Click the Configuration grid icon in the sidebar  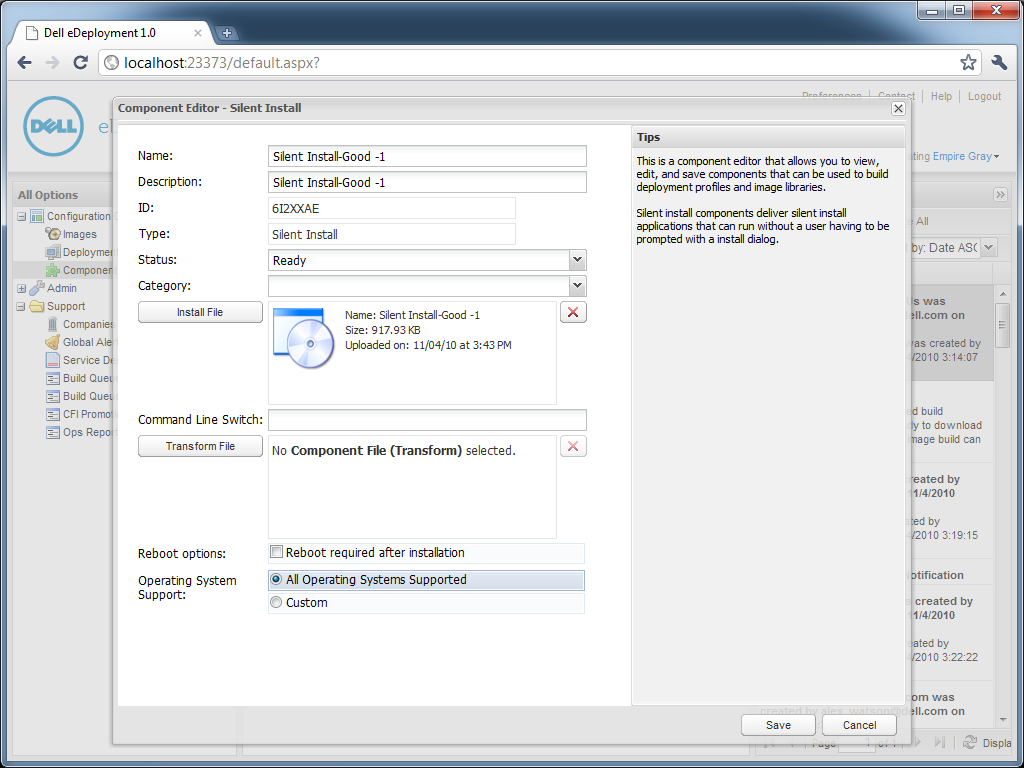coord(37,216)
